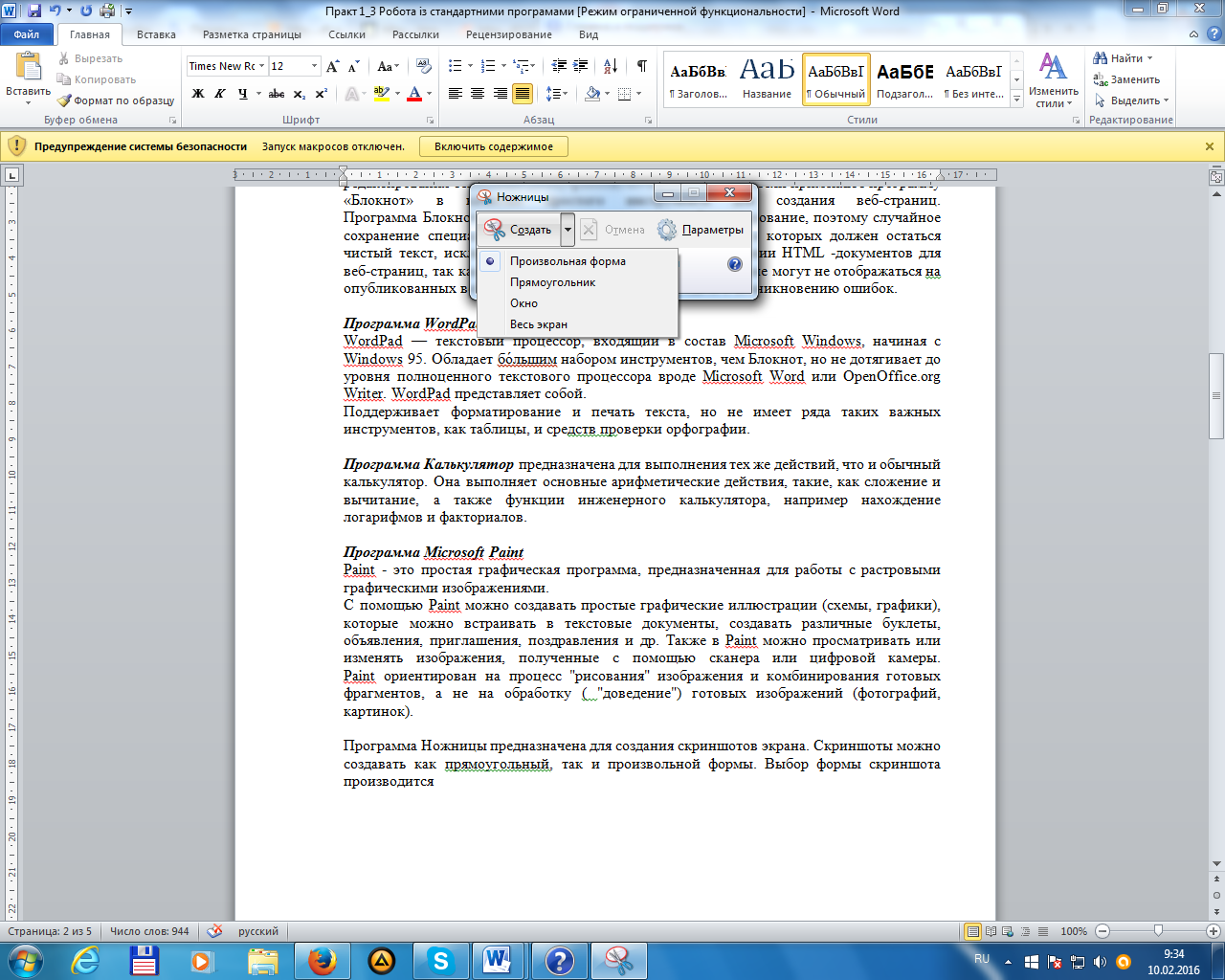Switch to Full Screen Reading view
The image size is (1225, 980).
991,931
